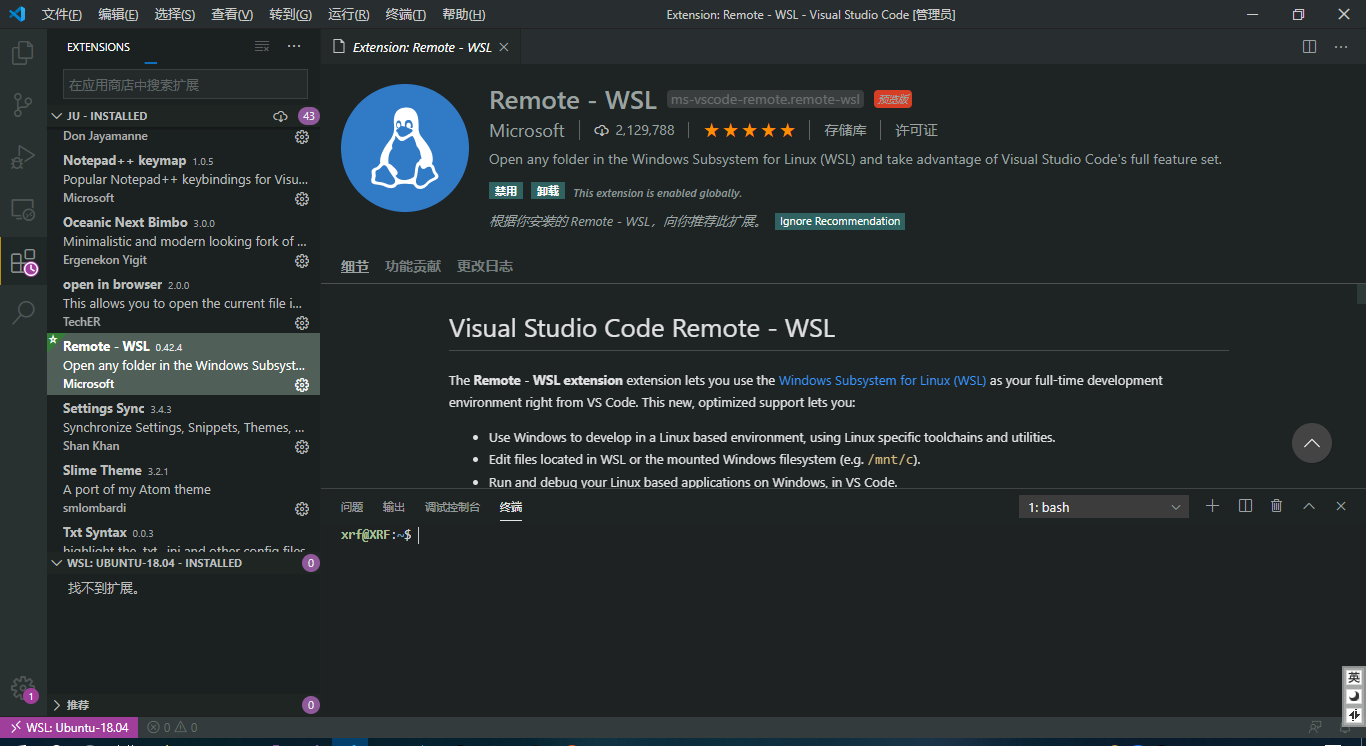1366x746 pixels.
Task: Open the 运行(R) menu
Action: (348, 14)
